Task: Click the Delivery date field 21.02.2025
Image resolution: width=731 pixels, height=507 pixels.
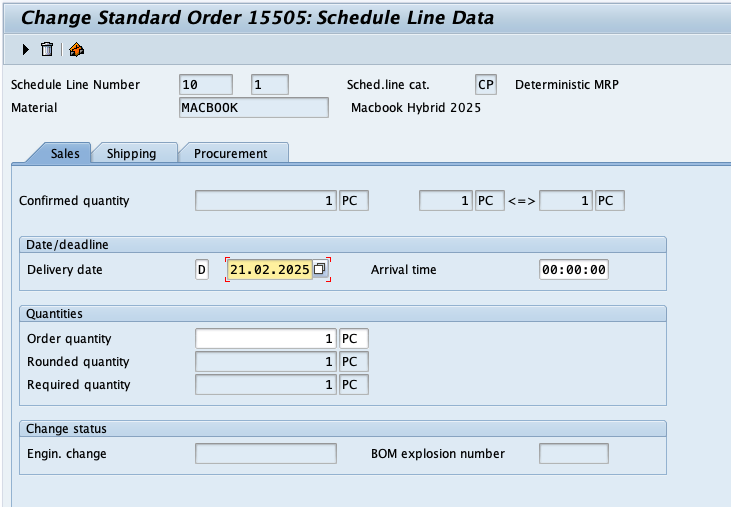Action: pos(269,269)
